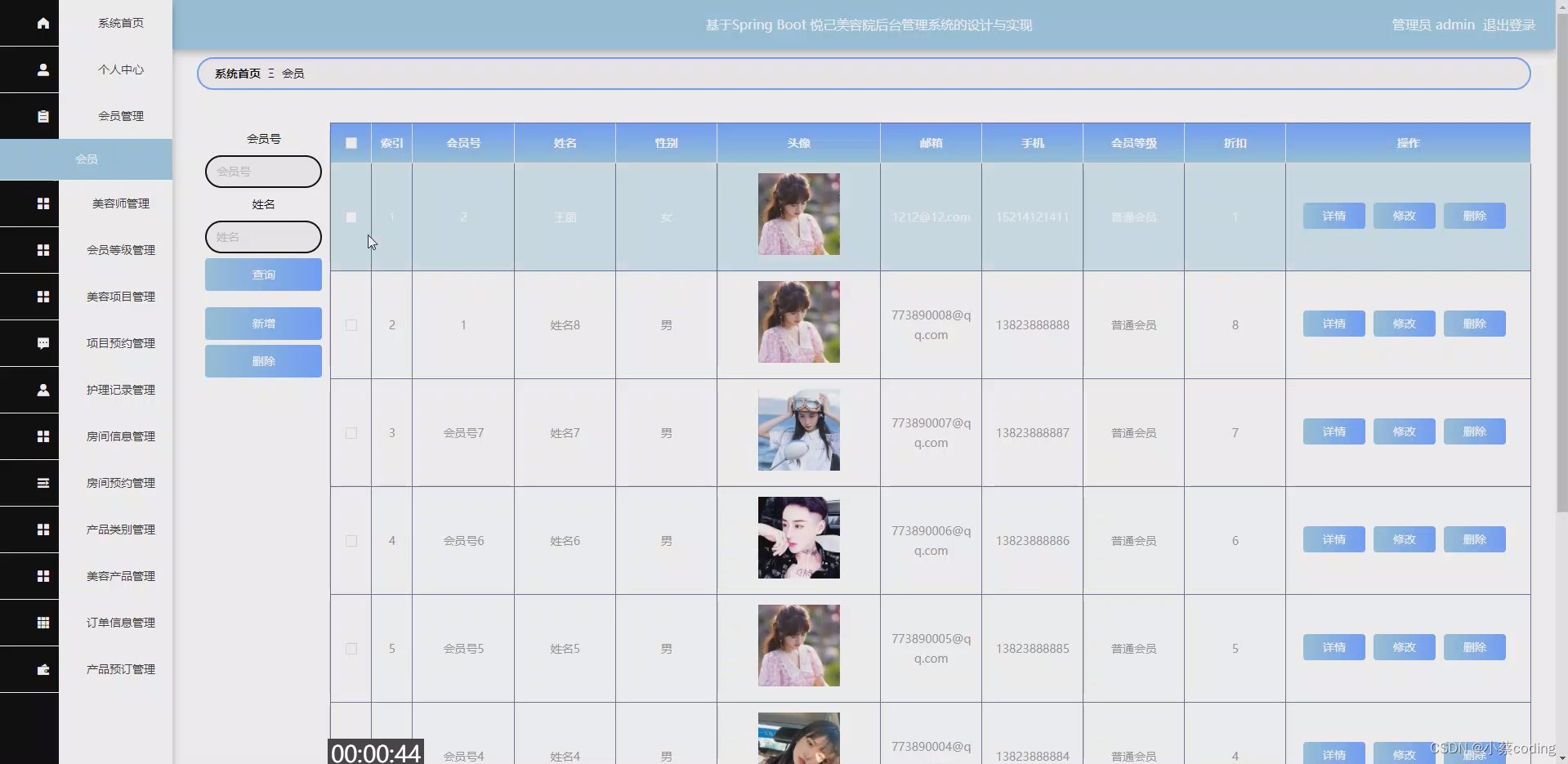
Task: Click the list icon beside 房间预约管理
Action: pyautogui.click(x=42, y=483)
